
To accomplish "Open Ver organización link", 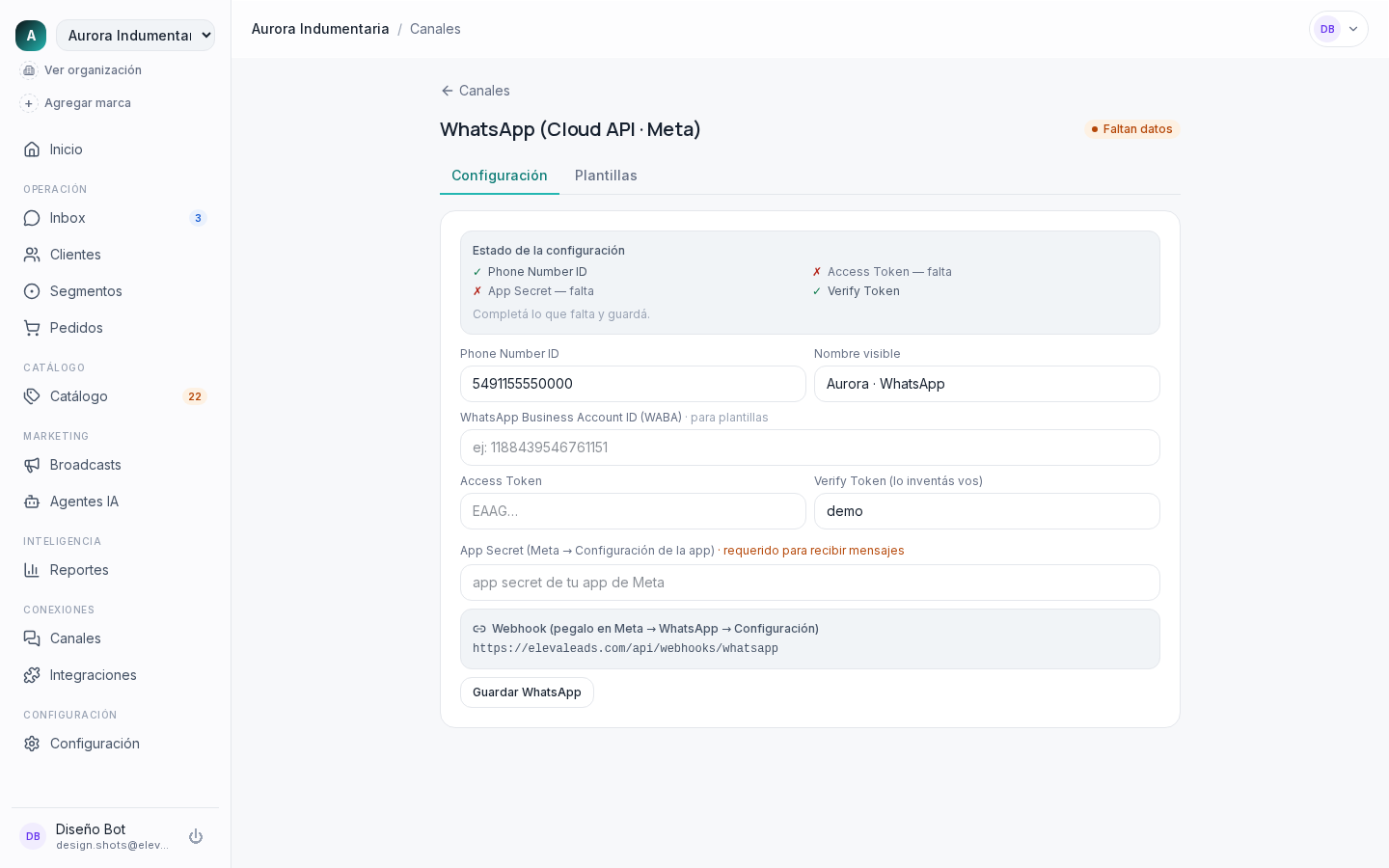I will tap(93, 70).
